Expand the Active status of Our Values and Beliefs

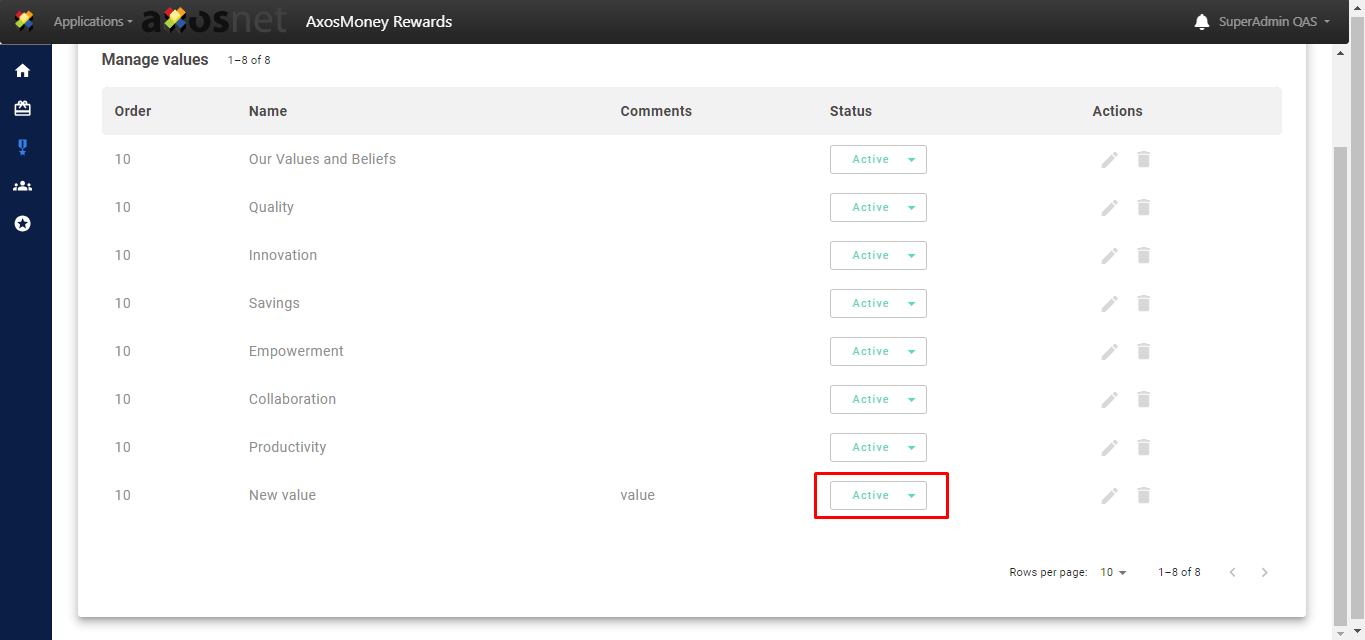click(x=878, y=160)
